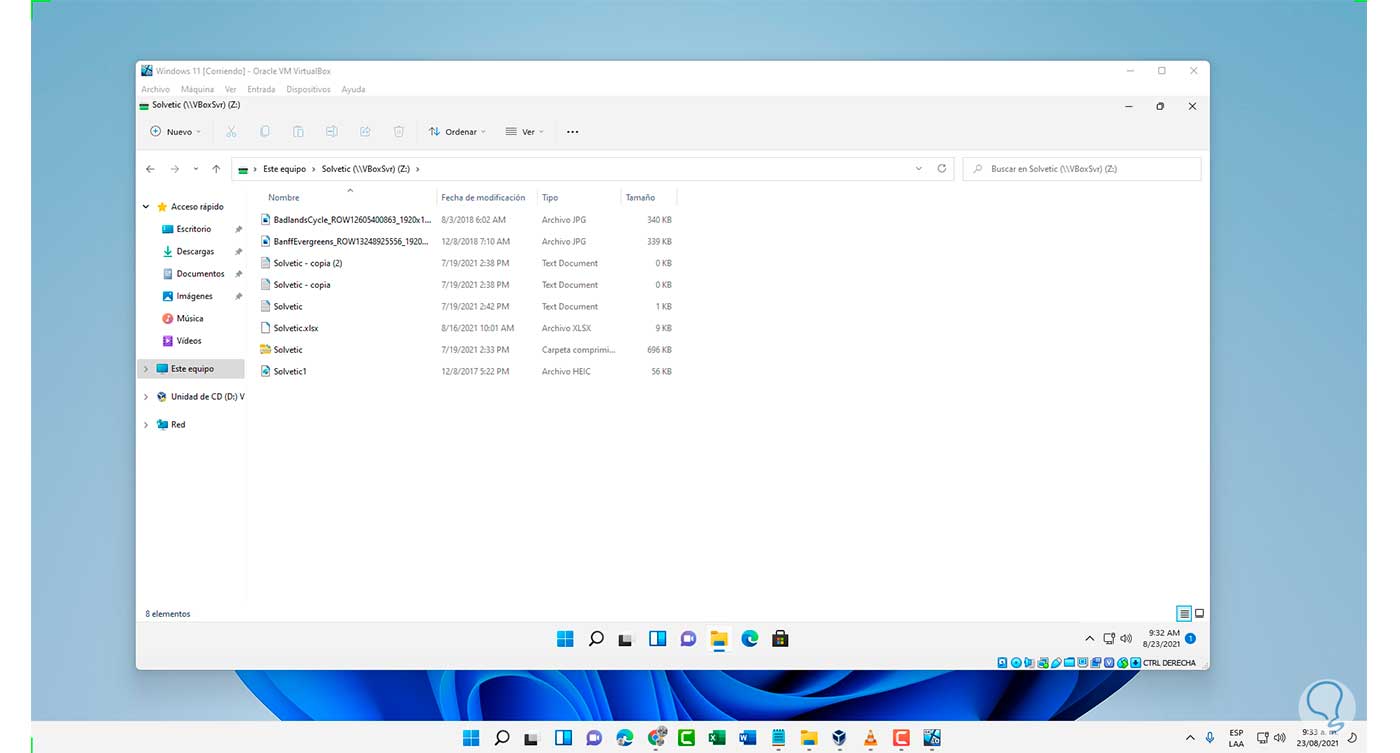Switch to large thumbnails view icon
The height and width of the screenshot is (753, 1400).
(1199, 614)
